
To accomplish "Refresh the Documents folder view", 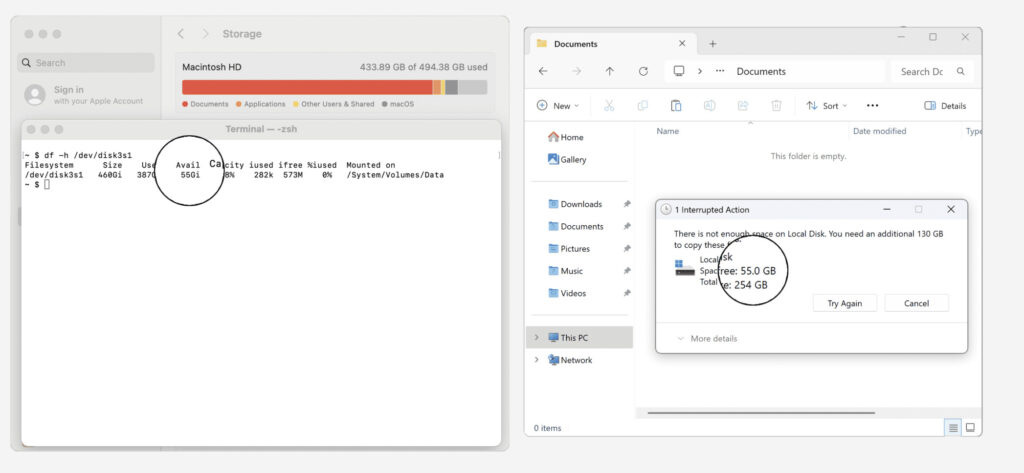I will tap(643, 71).
